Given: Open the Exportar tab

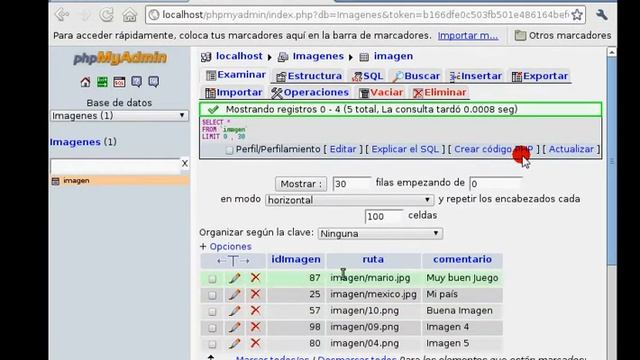Looking at the screenshot, I should [540, 76].
